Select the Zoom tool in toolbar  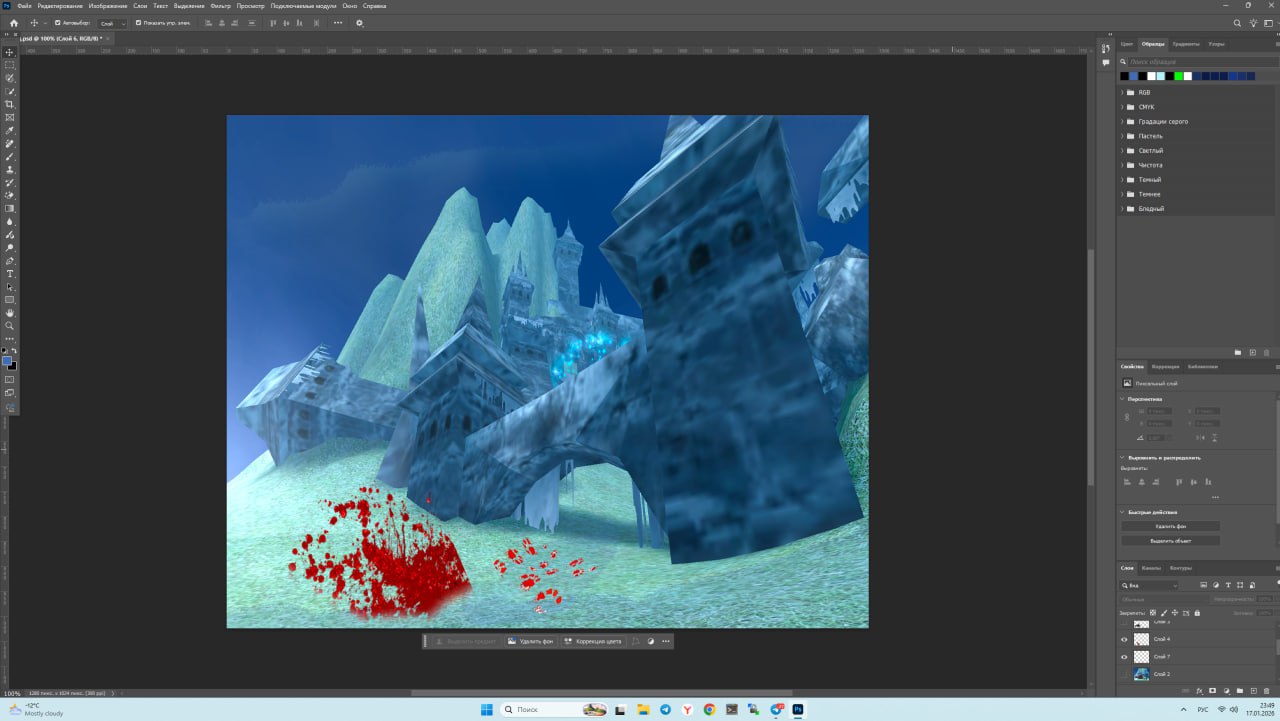pyautogui.click(x=10, y=326)
